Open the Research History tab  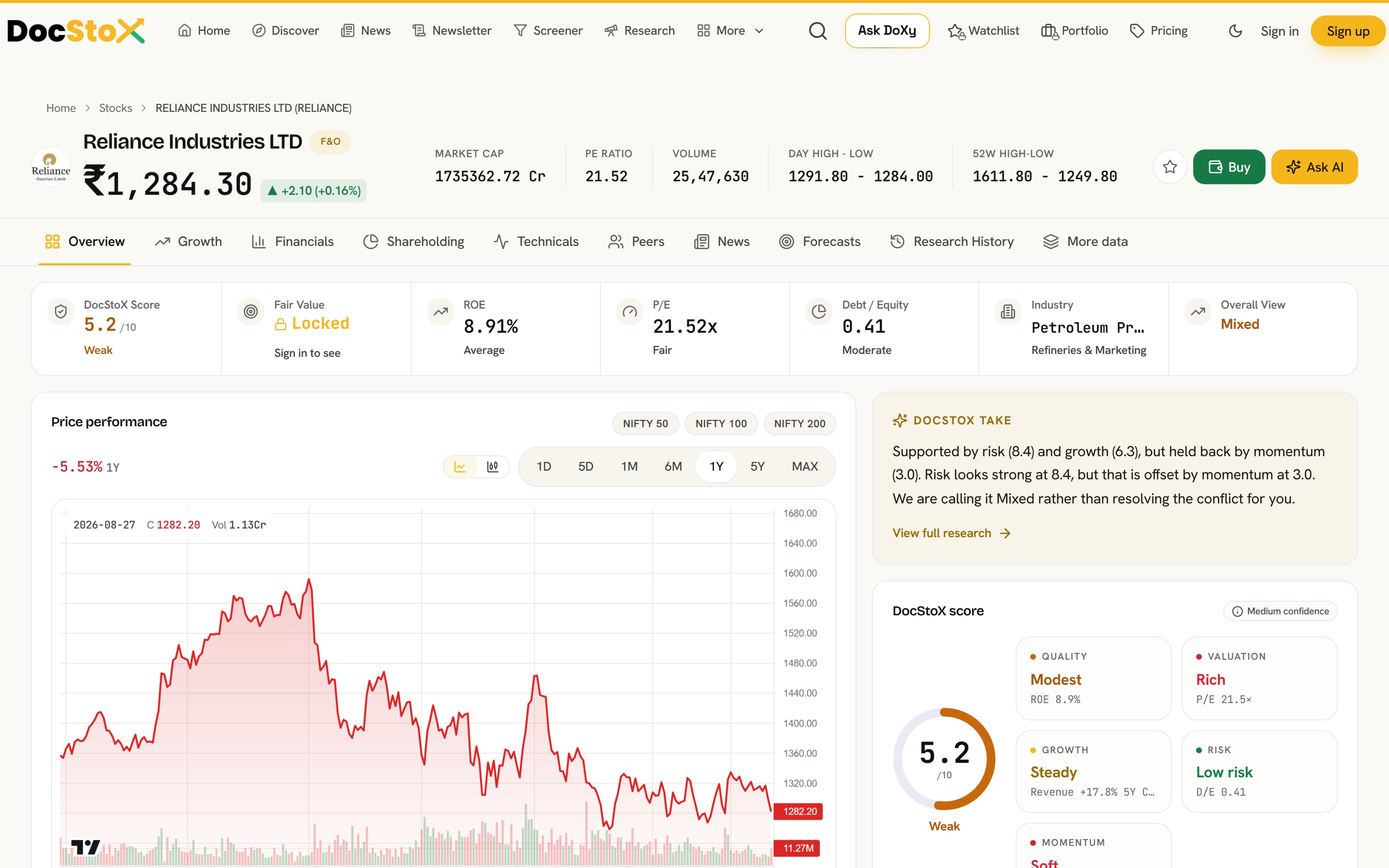click(x=952, y=242)
